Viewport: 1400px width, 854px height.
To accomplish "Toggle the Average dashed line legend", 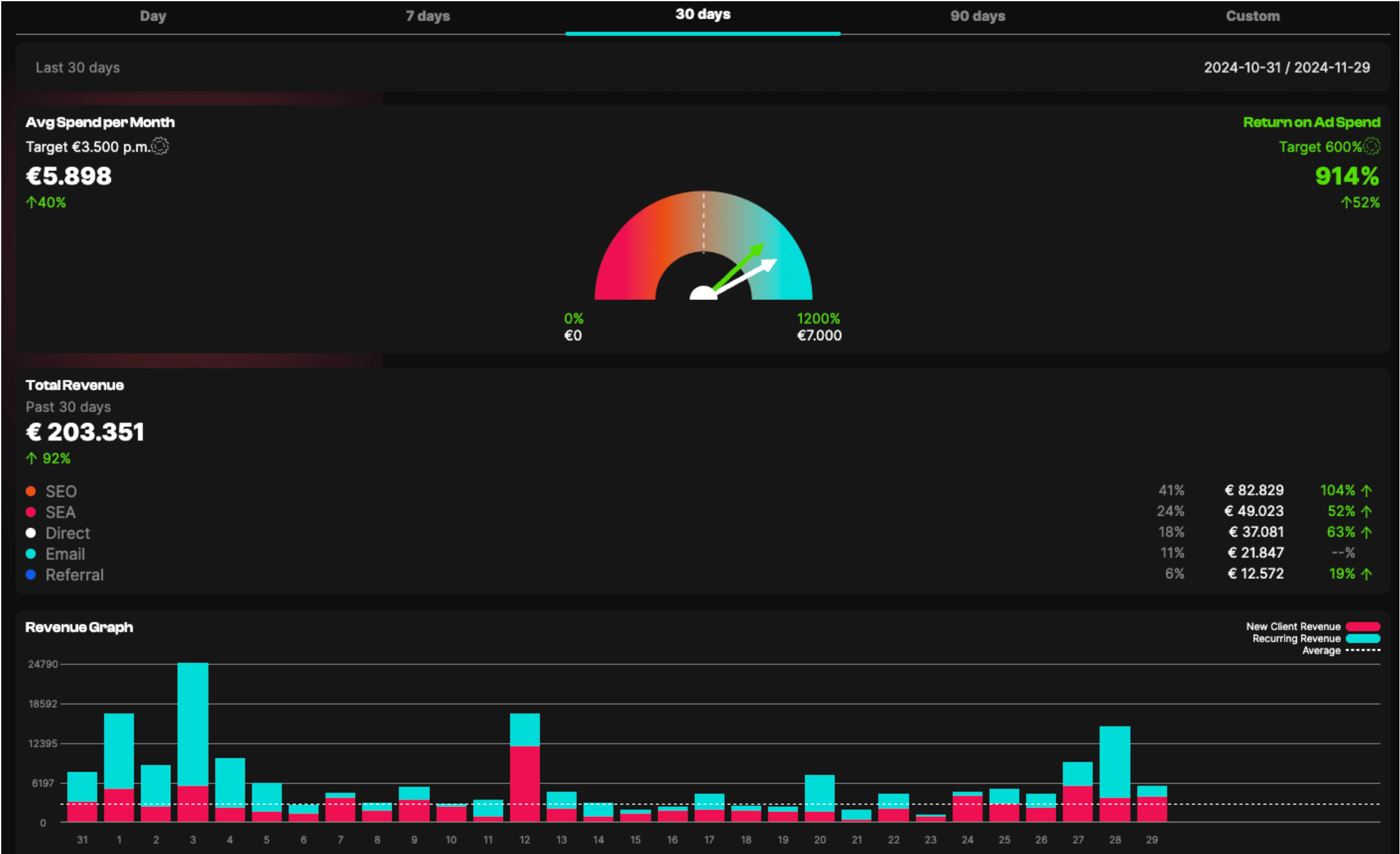I will [x=1363, y=650].
